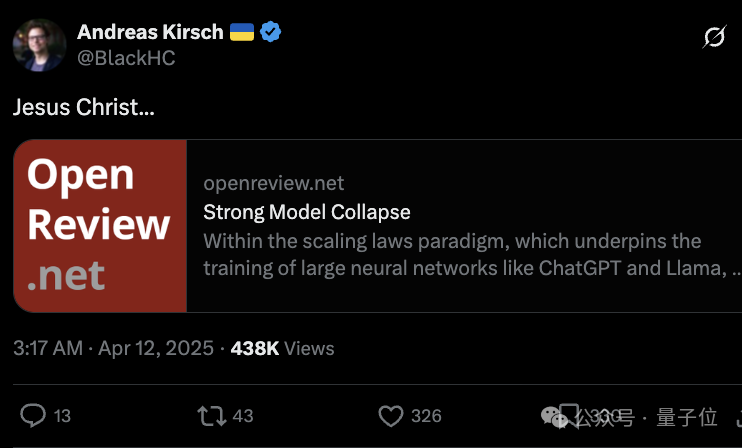Click the Ukraine flag emoji beside the name
Image resolution: width=742 pixels, height=448 pixels.
tap(242, 32)
